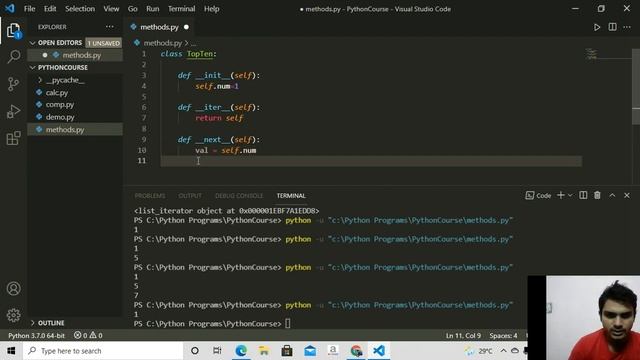Open the Extensions view
This screenshot has width=640, height=360.
[13, 138]
